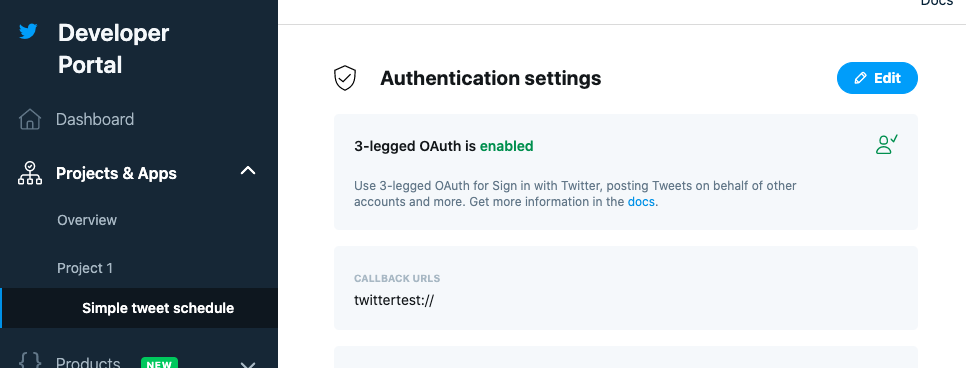The image size is (966, 368).
Task: Edit the Authentication settings
Action: point(877,78)
